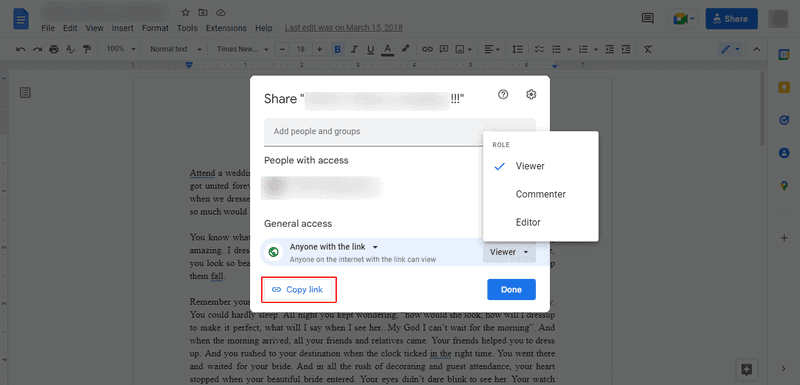
Task: Click the Last edit was on March 15 link
Action: (x=343, y=28)
